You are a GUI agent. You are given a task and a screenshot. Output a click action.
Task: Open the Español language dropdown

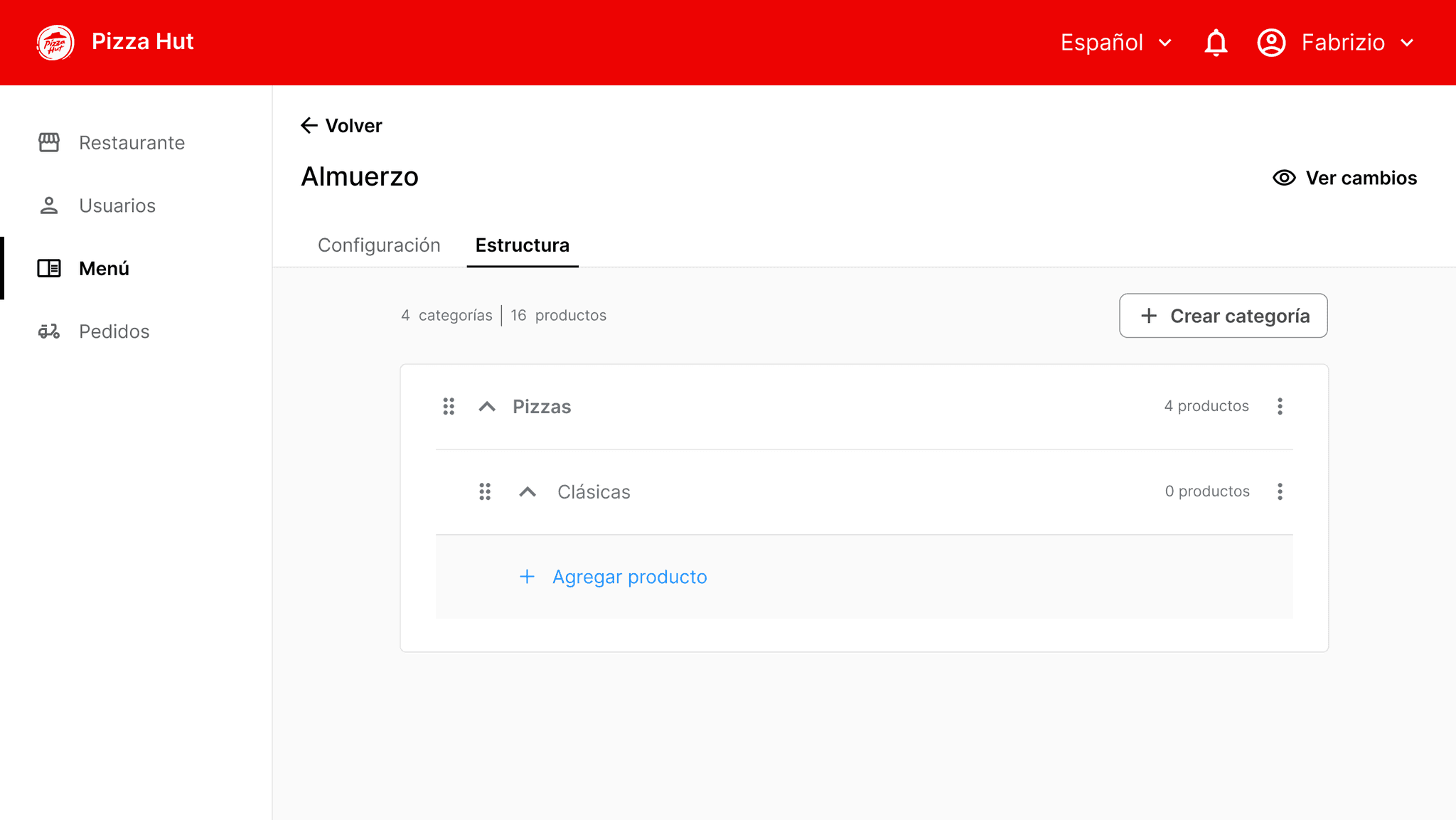[1115, 43]
